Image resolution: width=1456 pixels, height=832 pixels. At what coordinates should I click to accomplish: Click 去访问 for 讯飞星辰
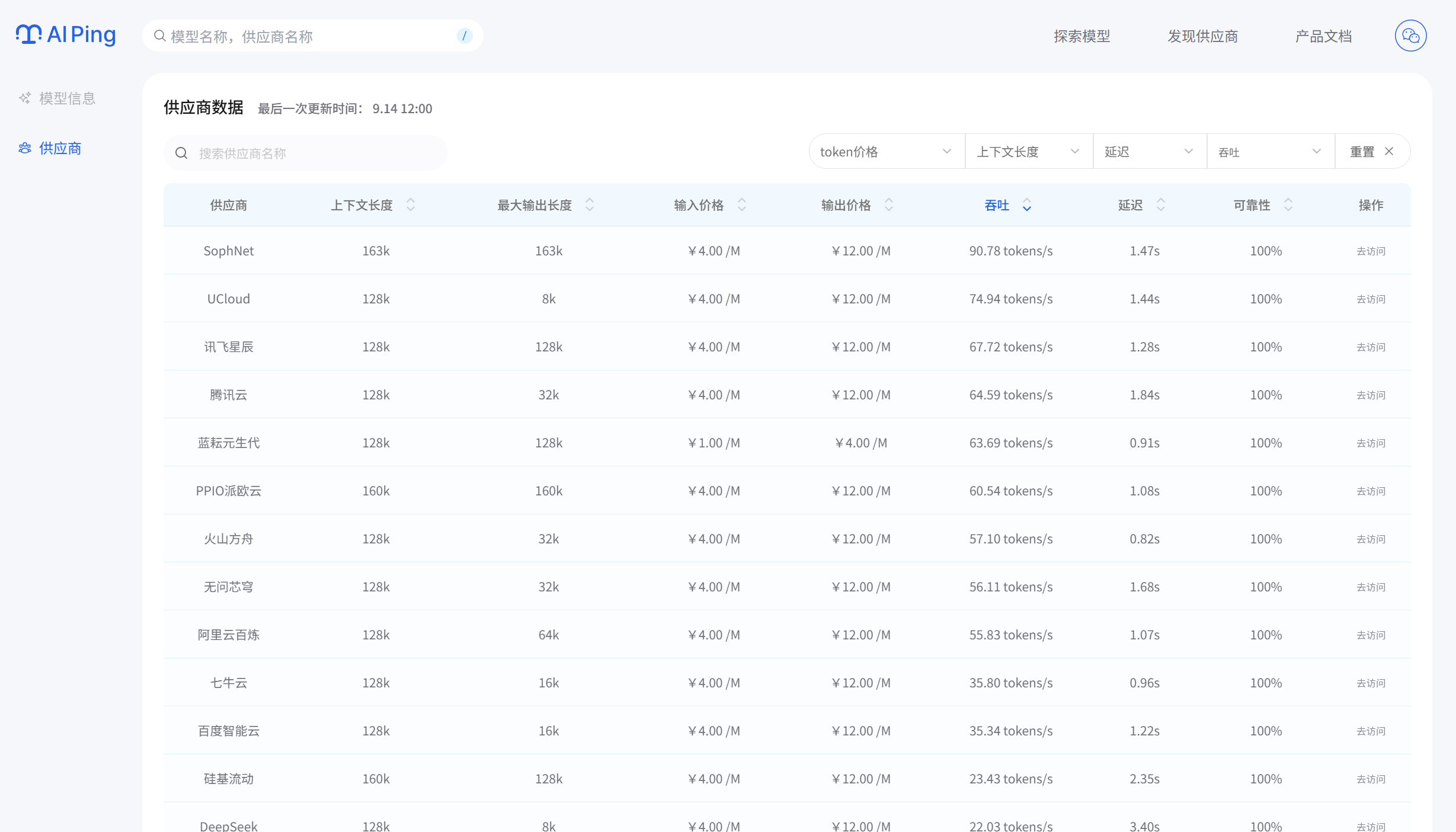click(1371, 347)
